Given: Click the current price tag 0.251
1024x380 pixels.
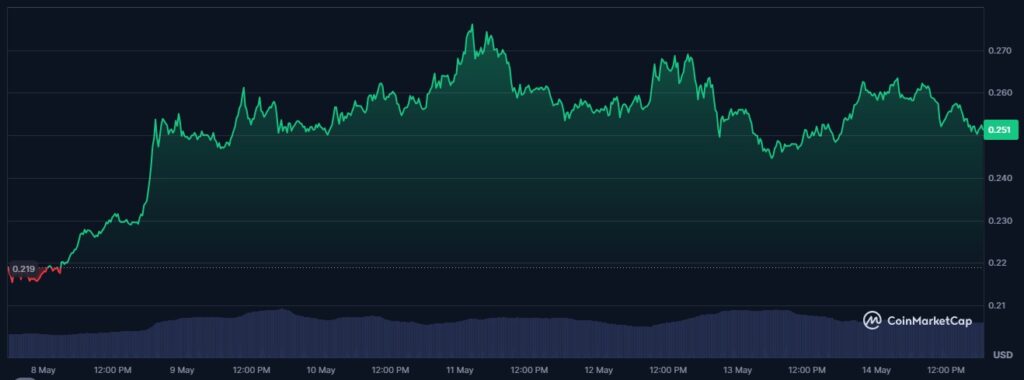Looking at the screenshot, I should 1001,130.
